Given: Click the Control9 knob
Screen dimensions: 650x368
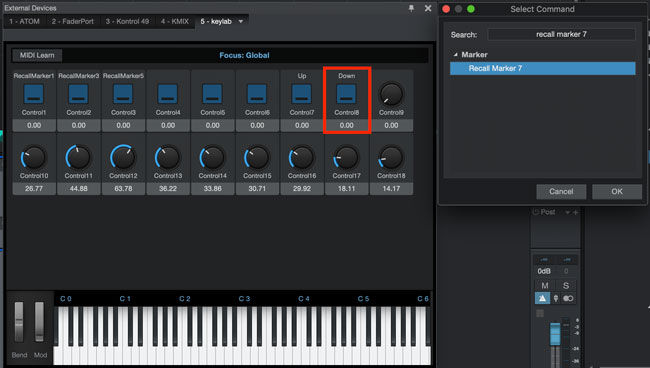Looking at the screenshot, I should tap(391, 94).
